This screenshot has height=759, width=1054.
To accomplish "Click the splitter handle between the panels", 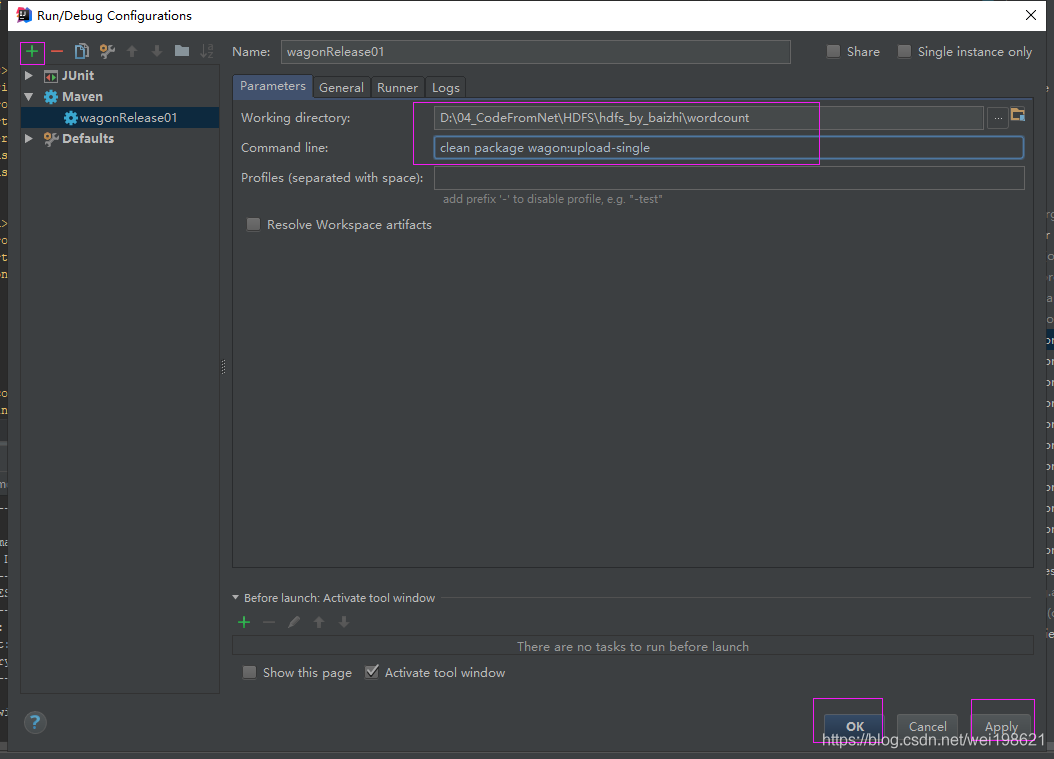I will pyautogui.click(x=223, y=366).
